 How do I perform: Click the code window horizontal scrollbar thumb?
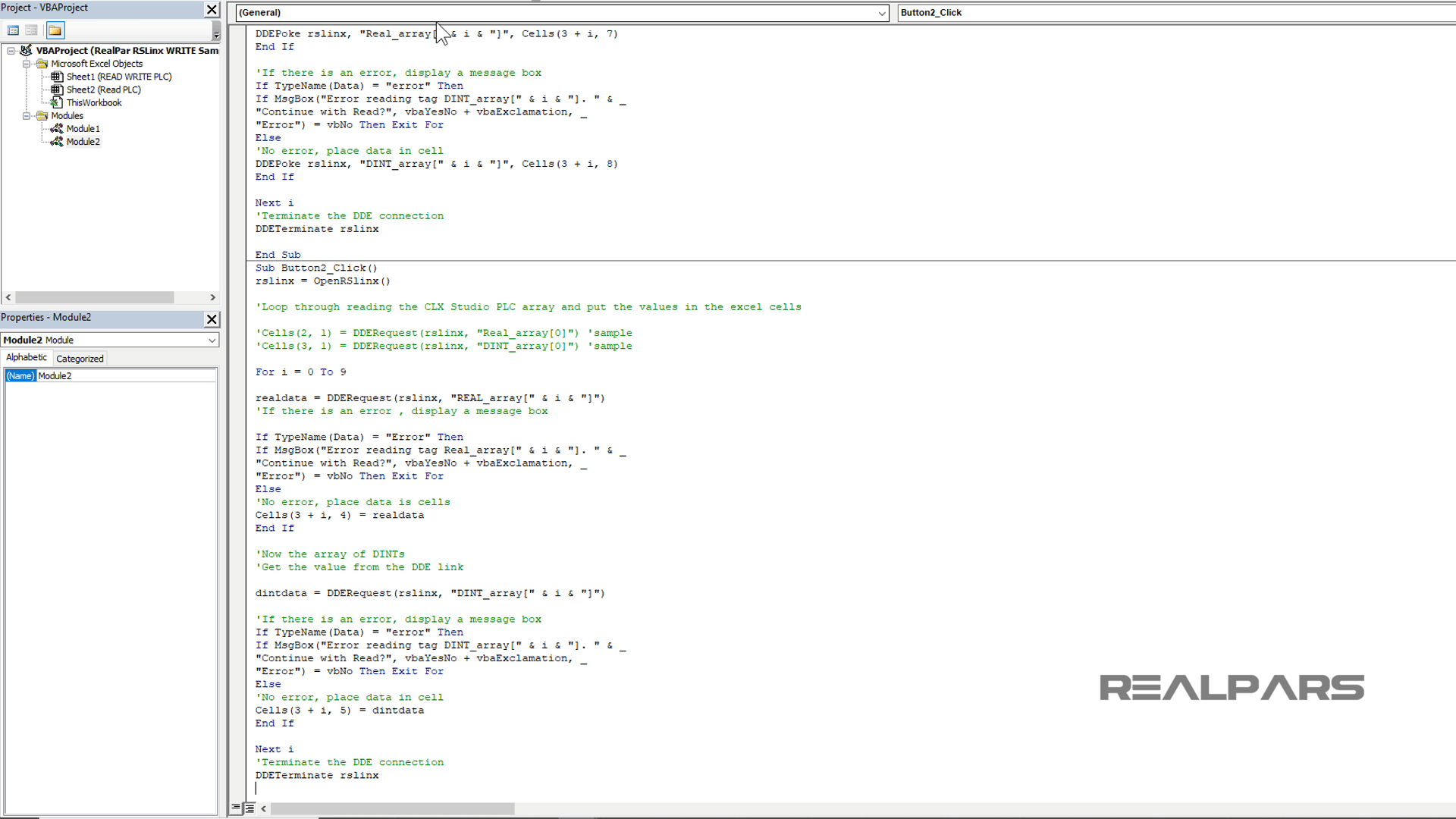tap(392, 809)
